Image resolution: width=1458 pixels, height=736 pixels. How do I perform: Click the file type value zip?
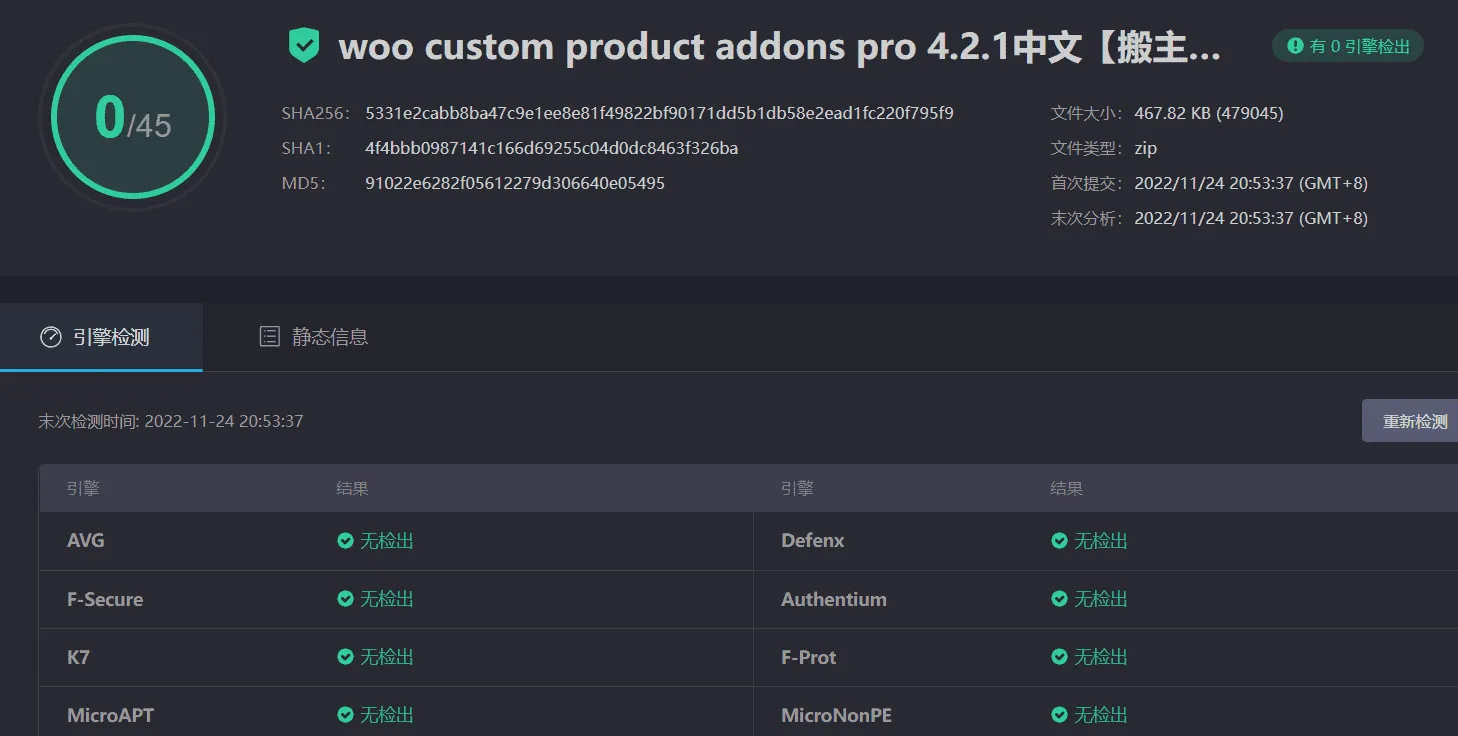click(1146, 148)
